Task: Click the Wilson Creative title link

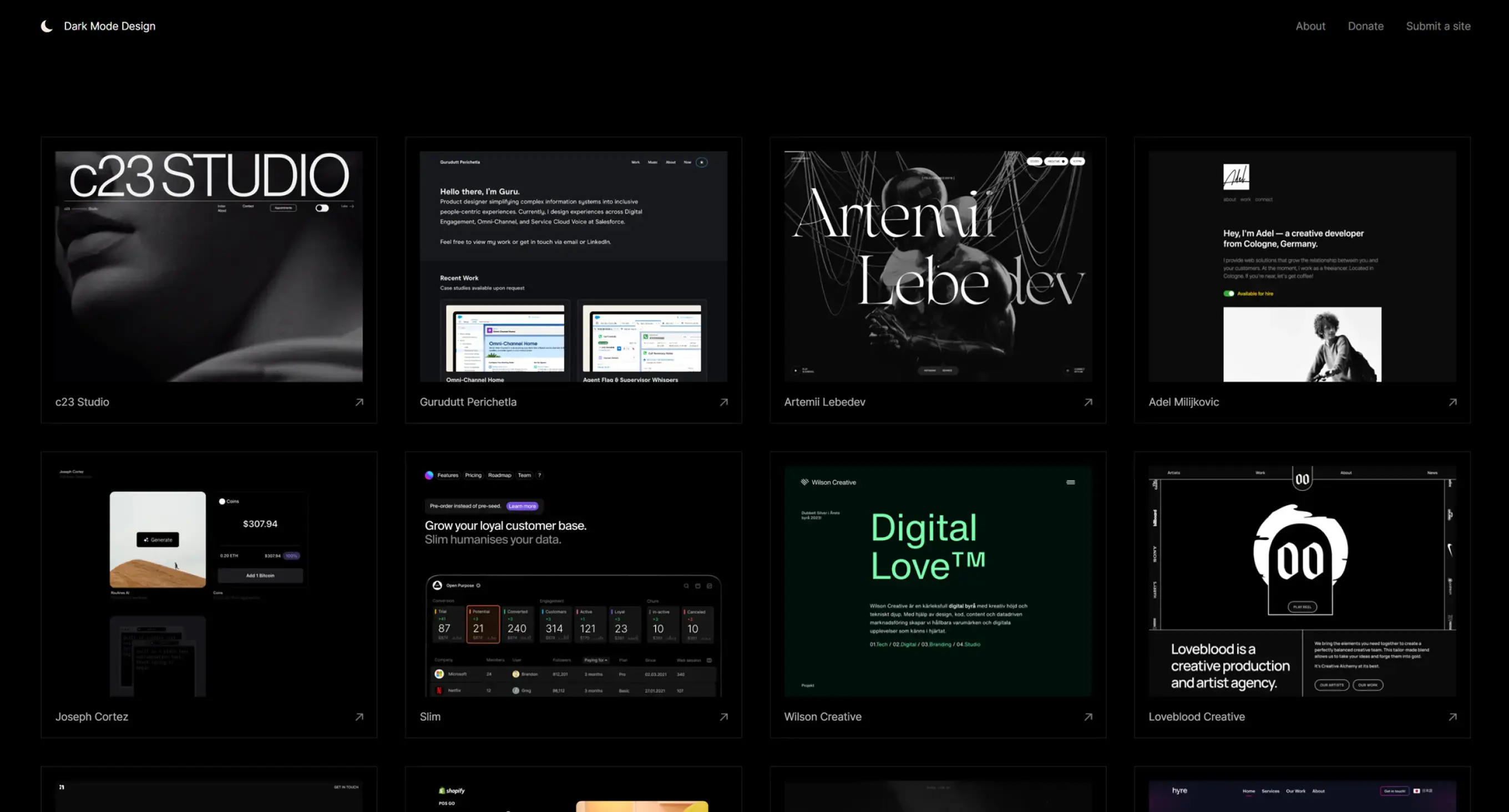Action: pos(822,717)
